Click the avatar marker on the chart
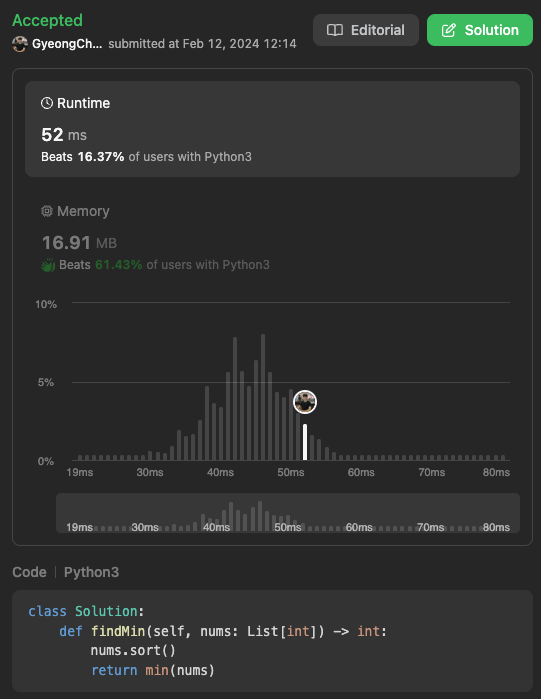The width and height of the screenshot is (541, 699). click(305, 402)
